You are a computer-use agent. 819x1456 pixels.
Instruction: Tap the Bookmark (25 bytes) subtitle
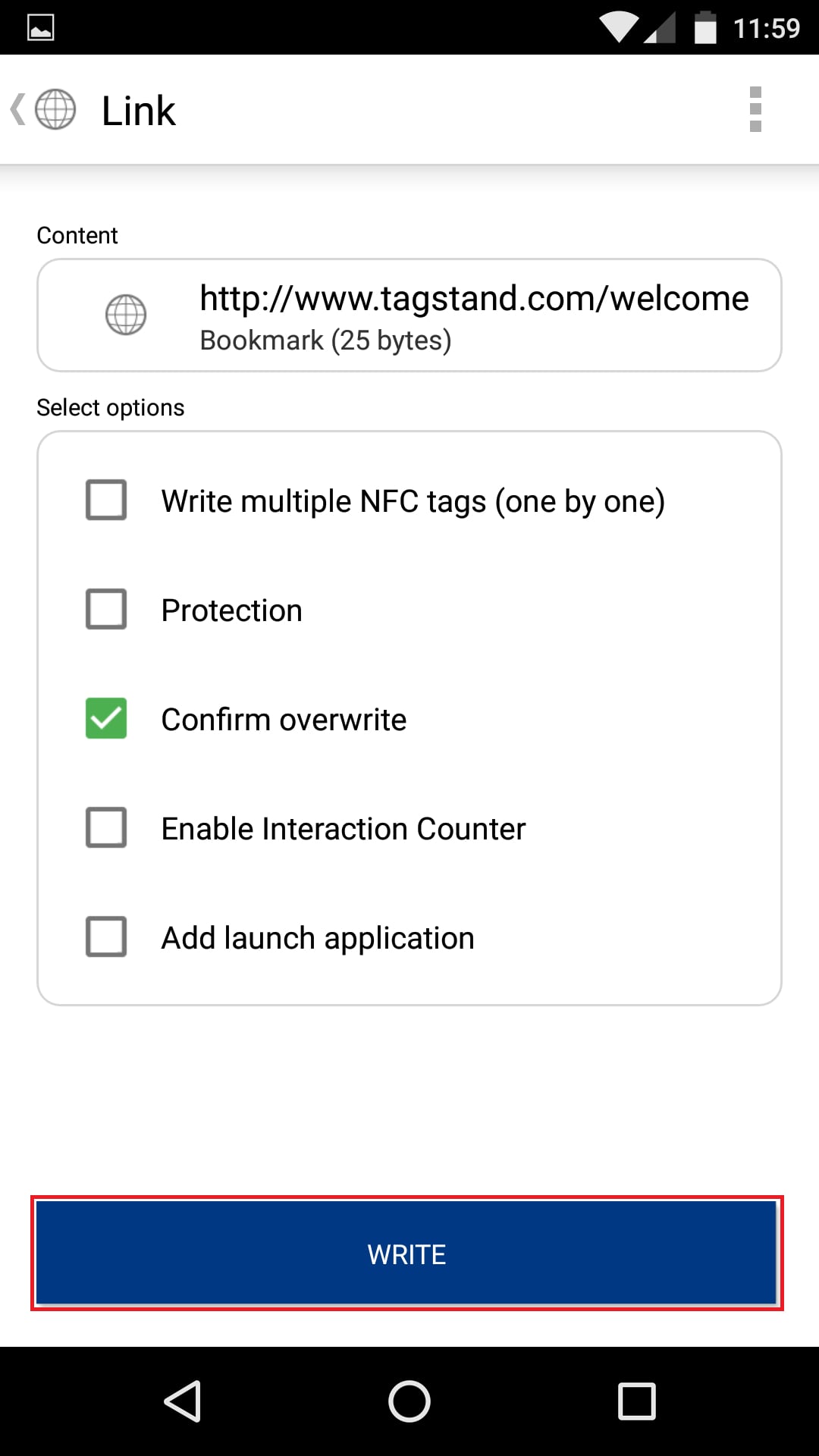pos(326,340)
